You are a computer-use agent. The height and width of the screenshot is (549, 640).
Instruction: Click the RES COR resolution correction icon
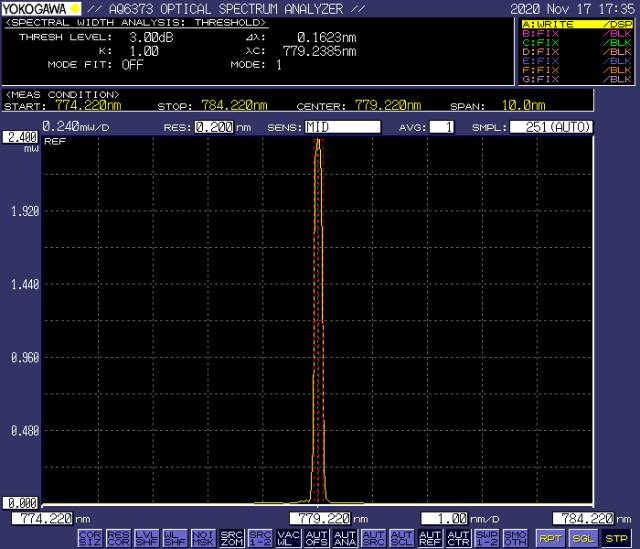(x=118, y=539)
